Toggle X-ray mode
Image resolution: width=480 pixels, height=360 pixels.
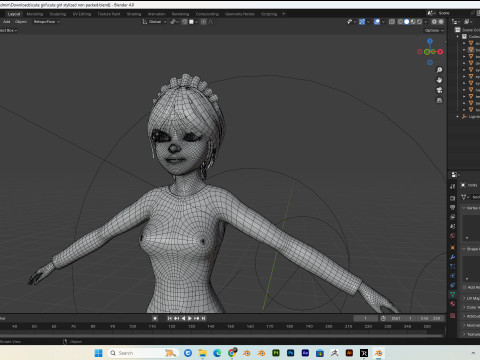pos(392,22)
